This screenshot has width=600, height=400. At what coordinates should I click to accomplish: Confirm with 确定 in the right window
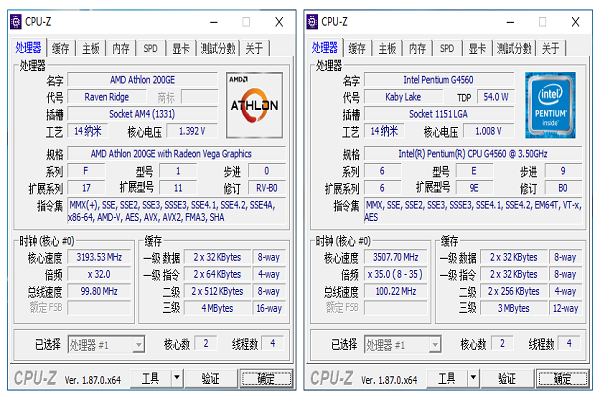pyautogui.click(x=563, y=379)
